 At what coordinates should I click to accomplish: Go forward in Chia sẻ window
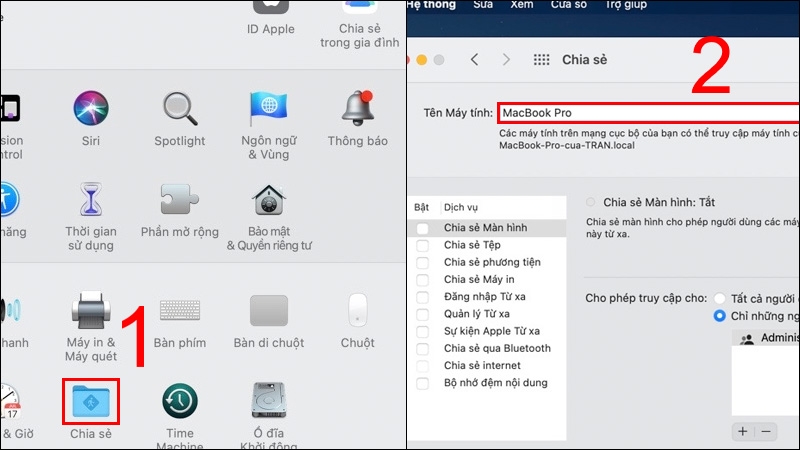506,60
